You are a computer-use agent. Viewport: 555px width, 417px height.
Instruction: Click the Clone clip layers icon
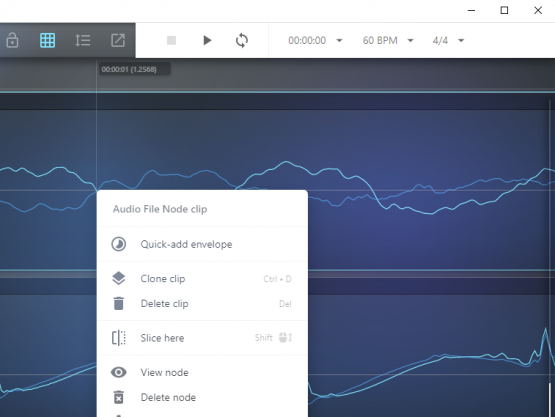click(x=119, y=279)
